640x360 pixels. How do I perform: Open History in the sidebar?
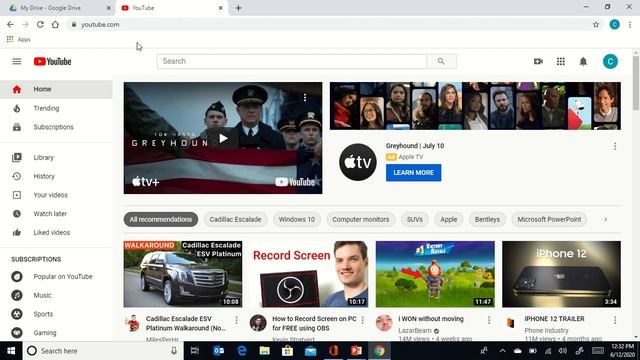coord(56,176)
